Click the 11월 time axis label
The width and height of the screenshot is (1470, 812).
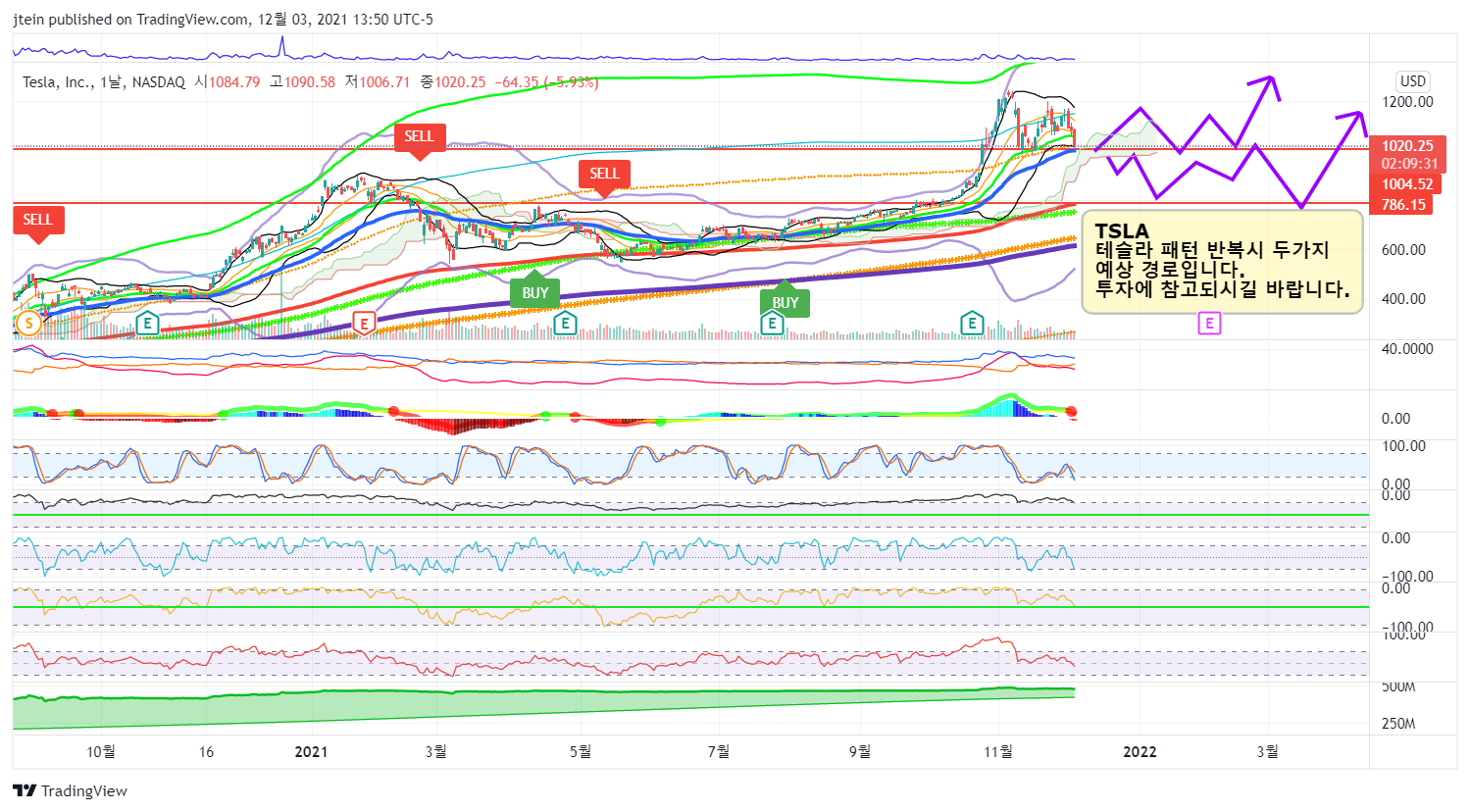[998, 751]
